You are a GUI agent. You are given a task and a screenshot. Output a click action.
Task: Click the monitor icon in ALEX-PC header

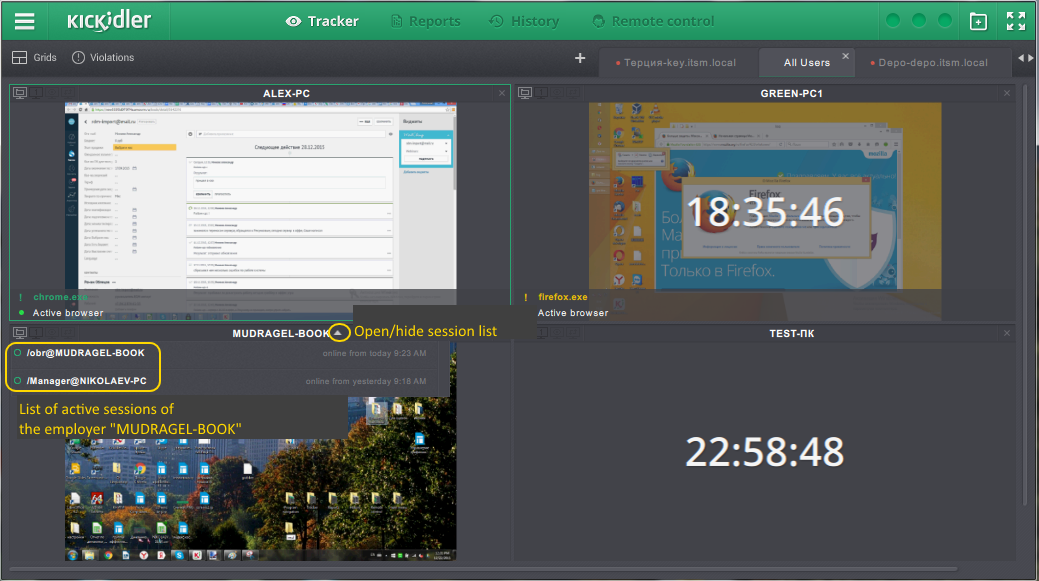tap(20, 93)
